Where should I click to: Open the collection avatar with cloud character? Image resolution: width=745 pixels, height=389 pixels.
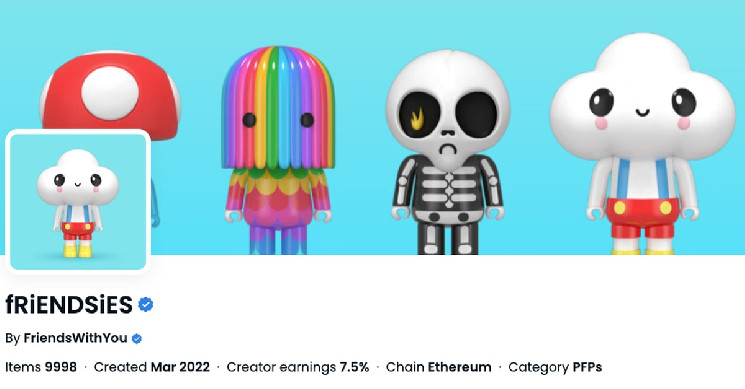click(x=78, y=202)
